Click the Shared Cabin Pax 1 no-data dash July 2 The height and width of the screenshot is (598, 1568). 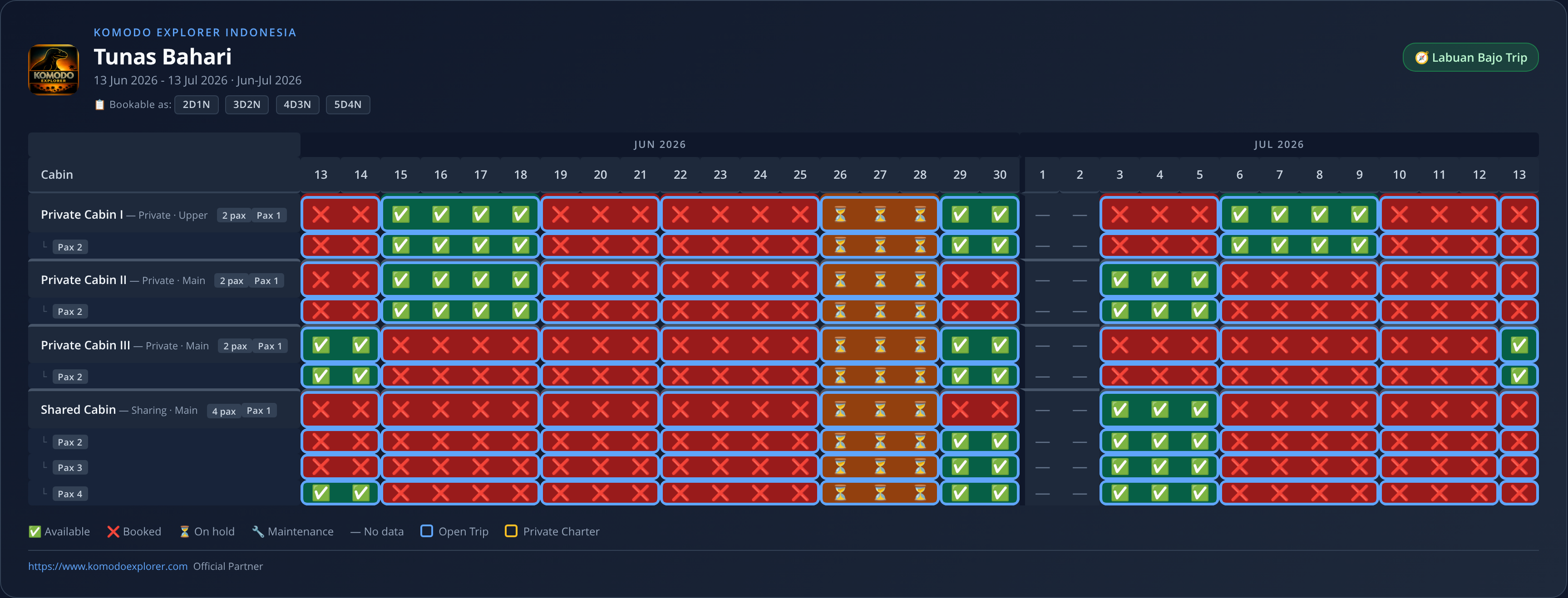pyautogui.click(x=1080, y=410)
